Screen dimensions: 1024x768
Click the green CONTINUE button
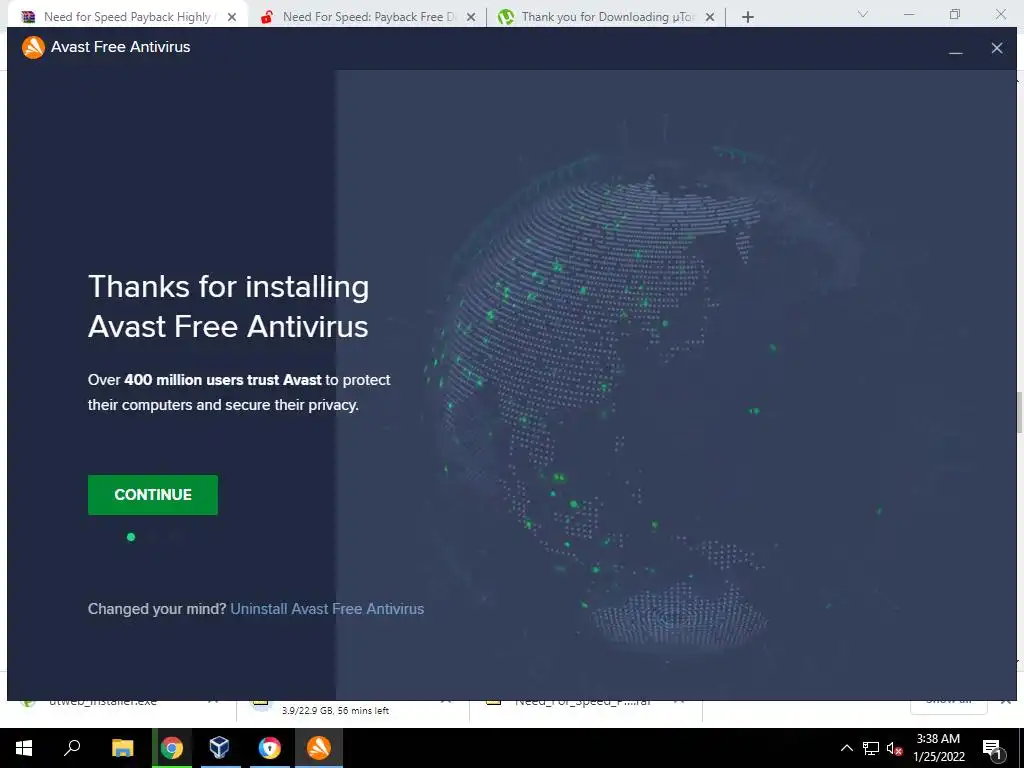(x=153, y=495)
